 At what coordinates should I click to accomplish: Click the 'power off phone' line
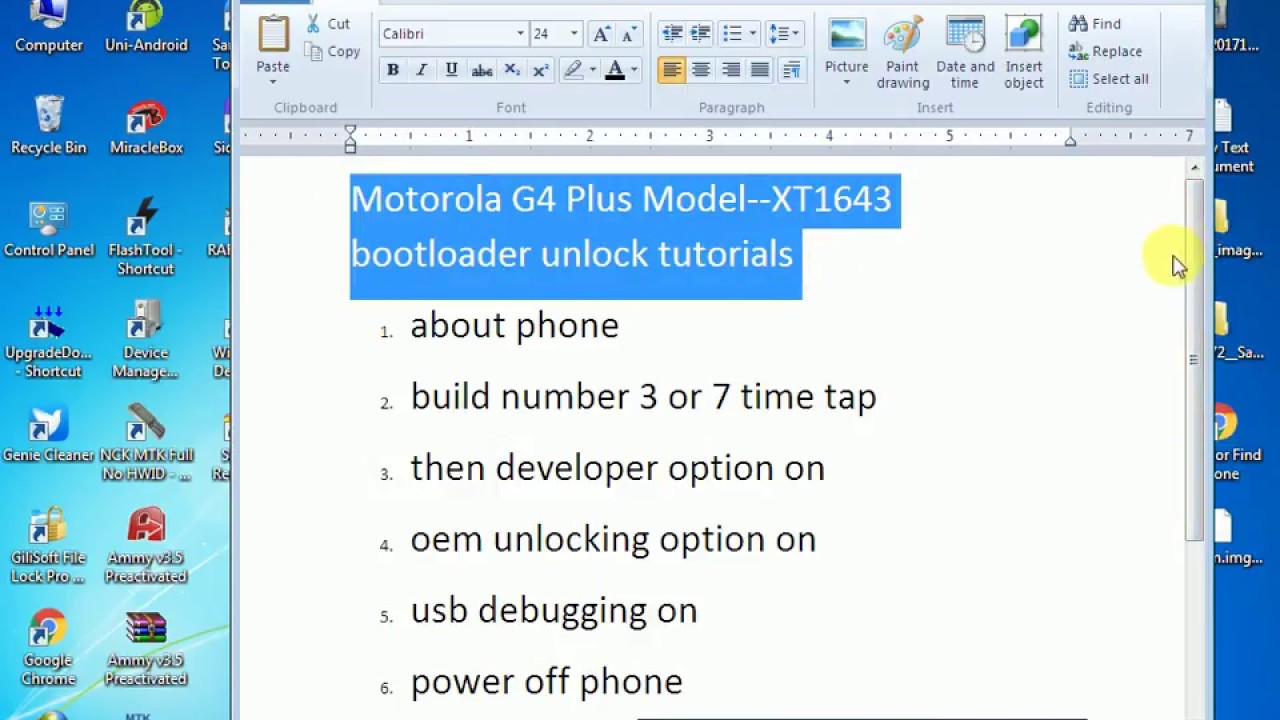546,682
